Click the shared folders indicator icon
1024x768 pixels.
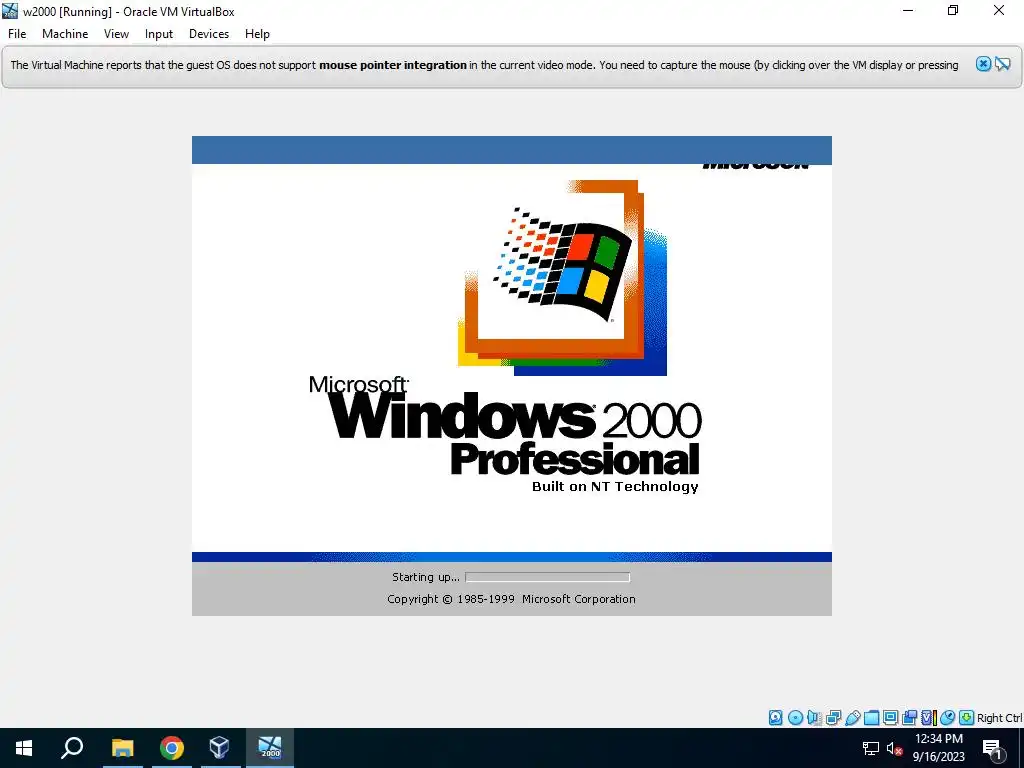coord(871,718)
